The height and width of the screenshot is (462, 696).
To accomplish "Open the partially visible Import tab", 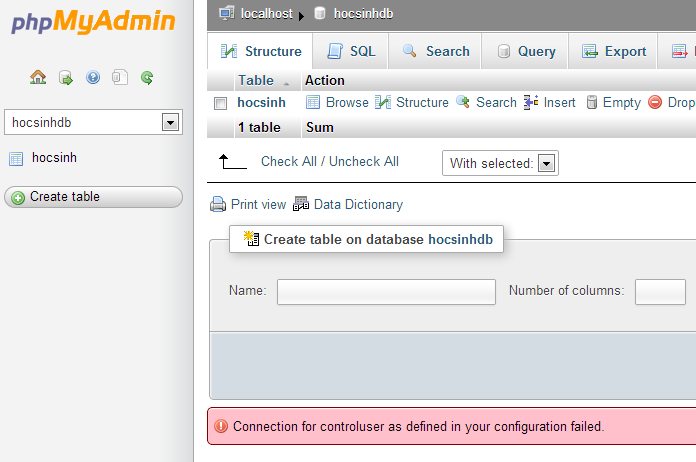I will pyautogui.click(x=677, y=51).
